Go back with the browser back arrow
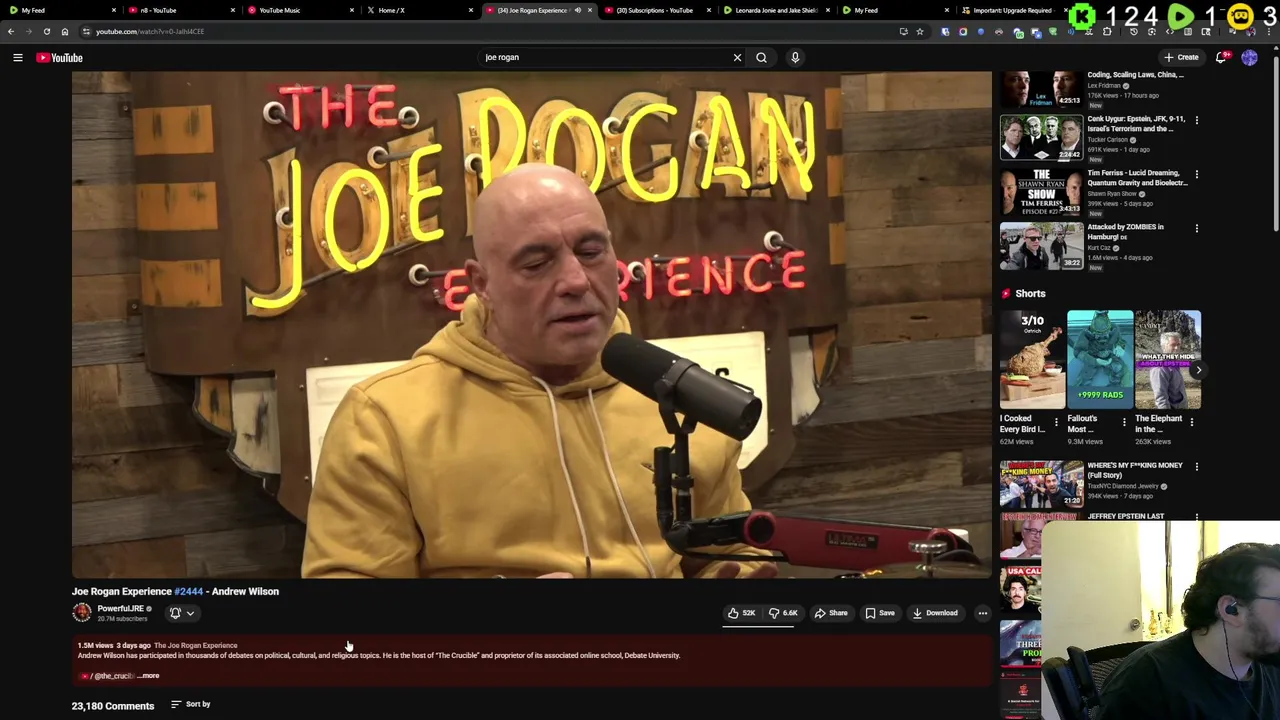The image size is (1280, 720). pyautogui.click(x=11, y=32)
